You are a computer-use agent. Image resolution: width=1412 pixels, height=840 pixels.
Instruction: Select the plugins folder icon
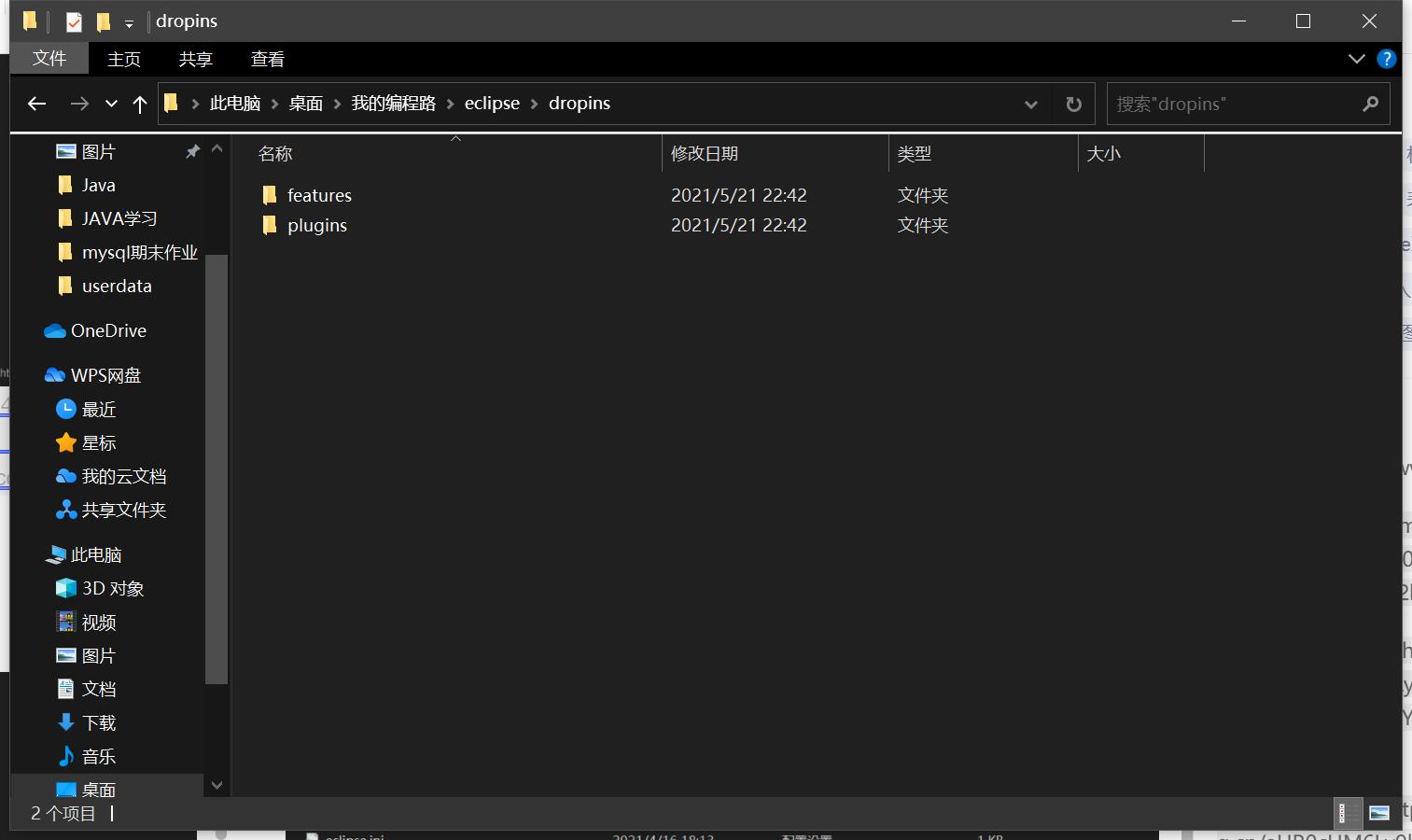click(x=270, y=225)
